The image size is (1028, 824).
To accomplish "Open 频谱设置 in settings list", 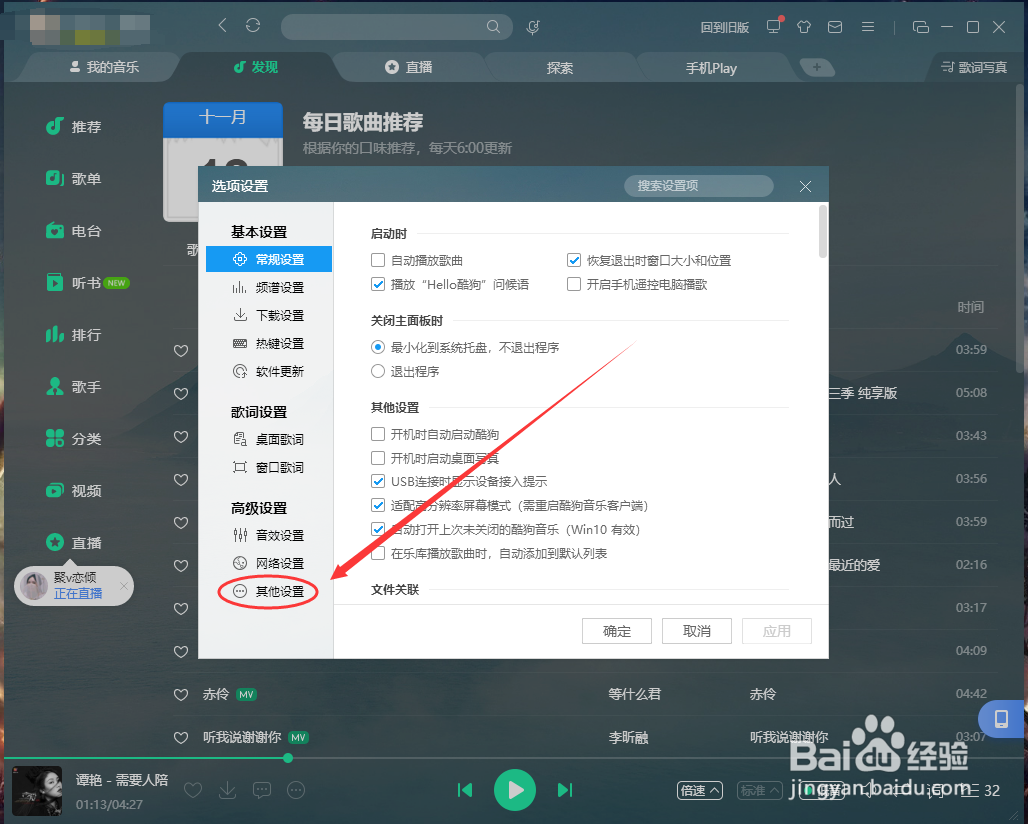I will point(269,287).
